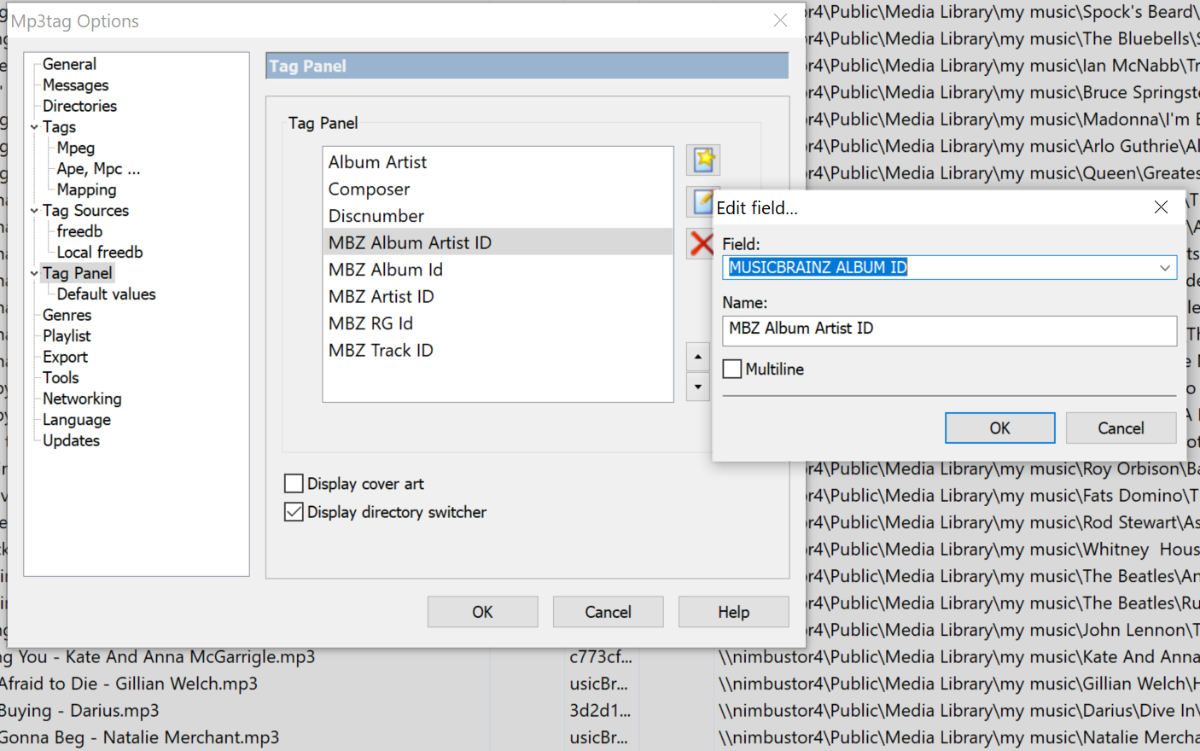Select General in the options tree

[x=69, y=64]
